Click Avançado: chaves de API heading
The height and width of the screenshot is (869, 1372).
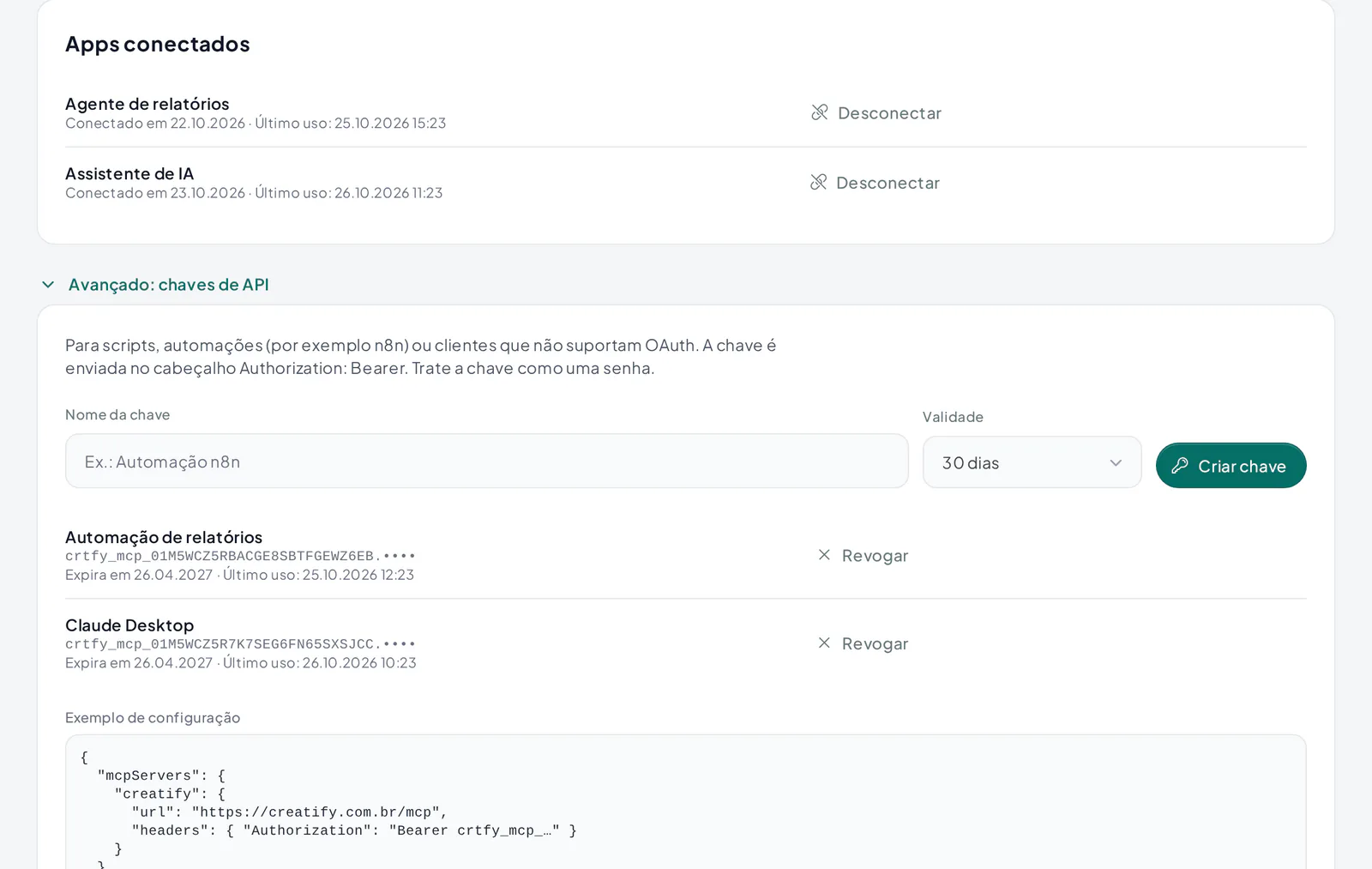pos(169,284)
